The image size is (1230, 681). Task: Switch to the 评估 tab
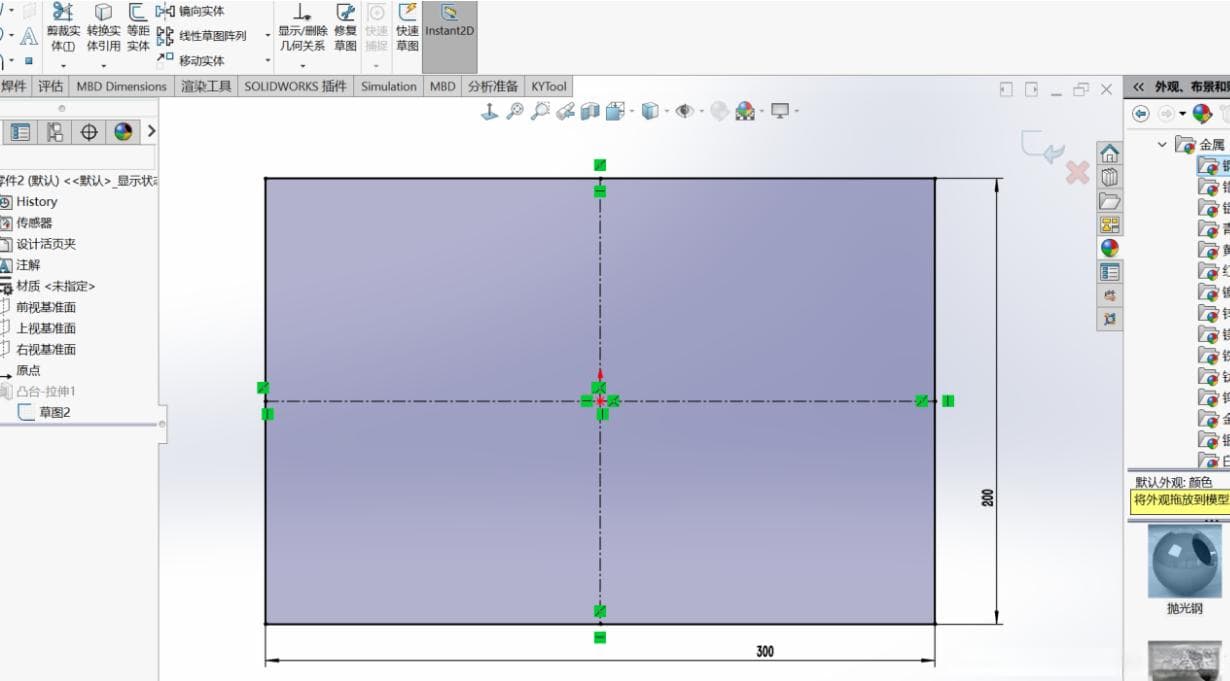[50, 86]
